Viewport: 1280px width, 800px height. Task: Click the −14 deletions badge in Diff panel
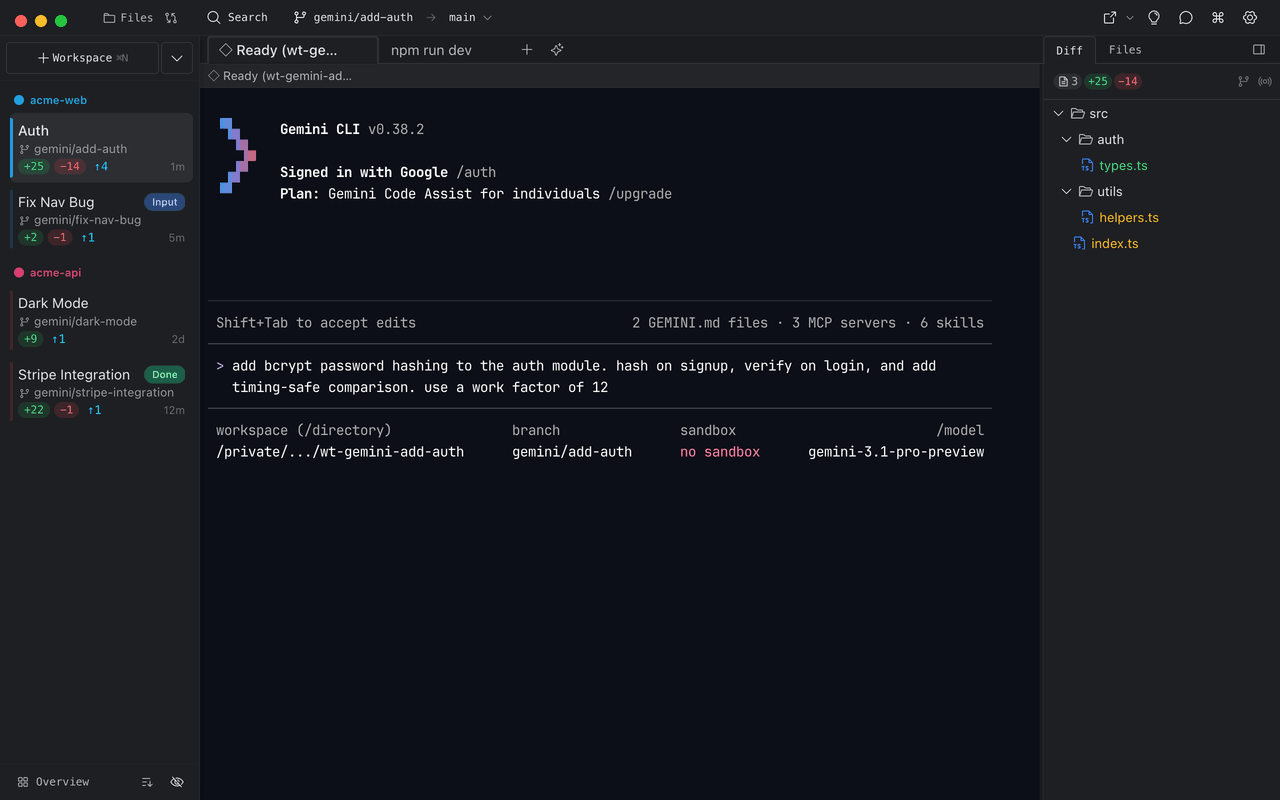coord(1128,82)
